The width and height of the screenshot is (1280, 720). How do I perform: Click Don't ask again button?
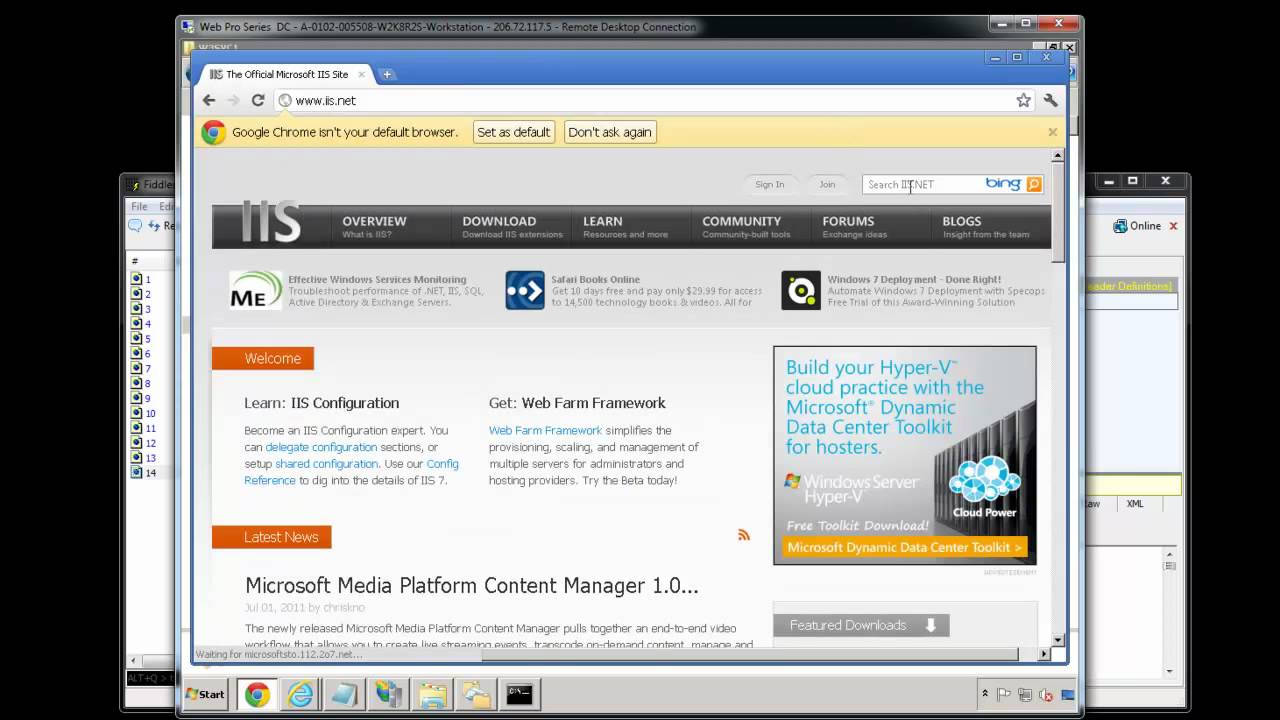pyautogui.click(x=610, y=132)
